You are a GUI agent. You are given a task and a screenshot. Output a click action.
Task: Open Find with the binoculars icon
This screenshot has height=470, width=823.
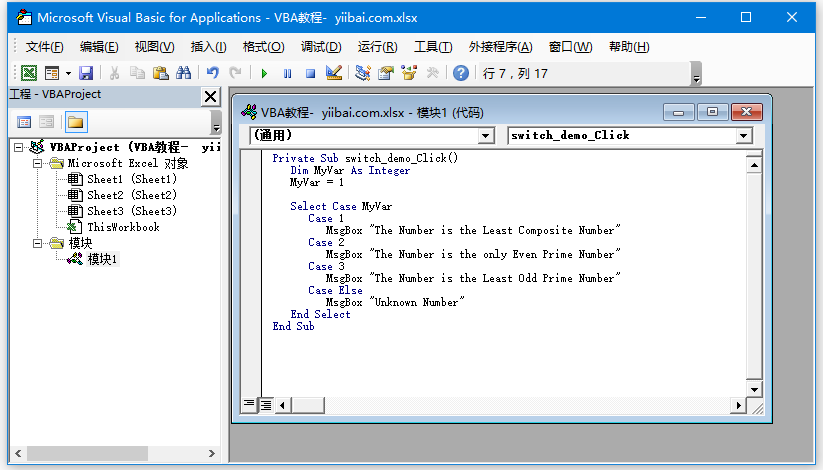(x=184, y=73)
